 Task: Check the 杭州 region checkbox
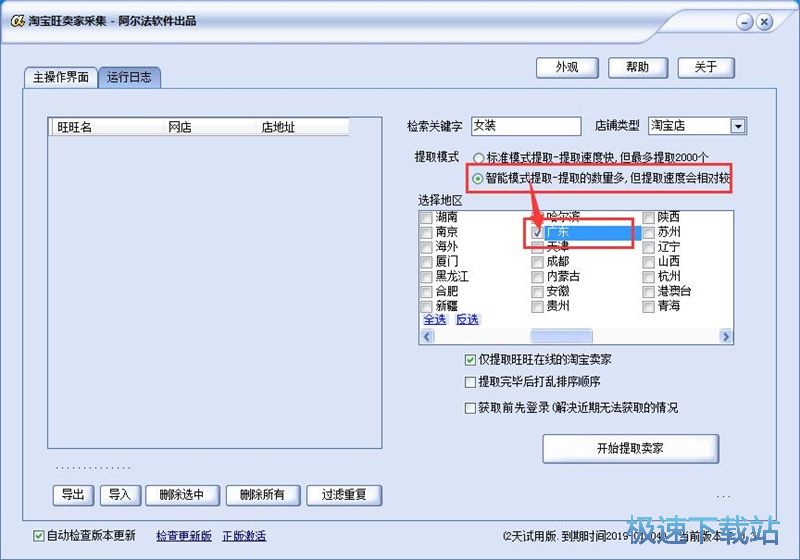[648, 277]
